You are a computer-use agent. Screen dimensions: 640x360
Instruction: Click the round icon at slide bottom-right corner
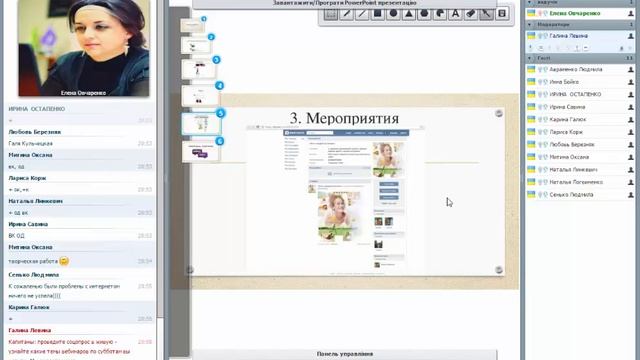pyautogui.click(x=499, y=270)
